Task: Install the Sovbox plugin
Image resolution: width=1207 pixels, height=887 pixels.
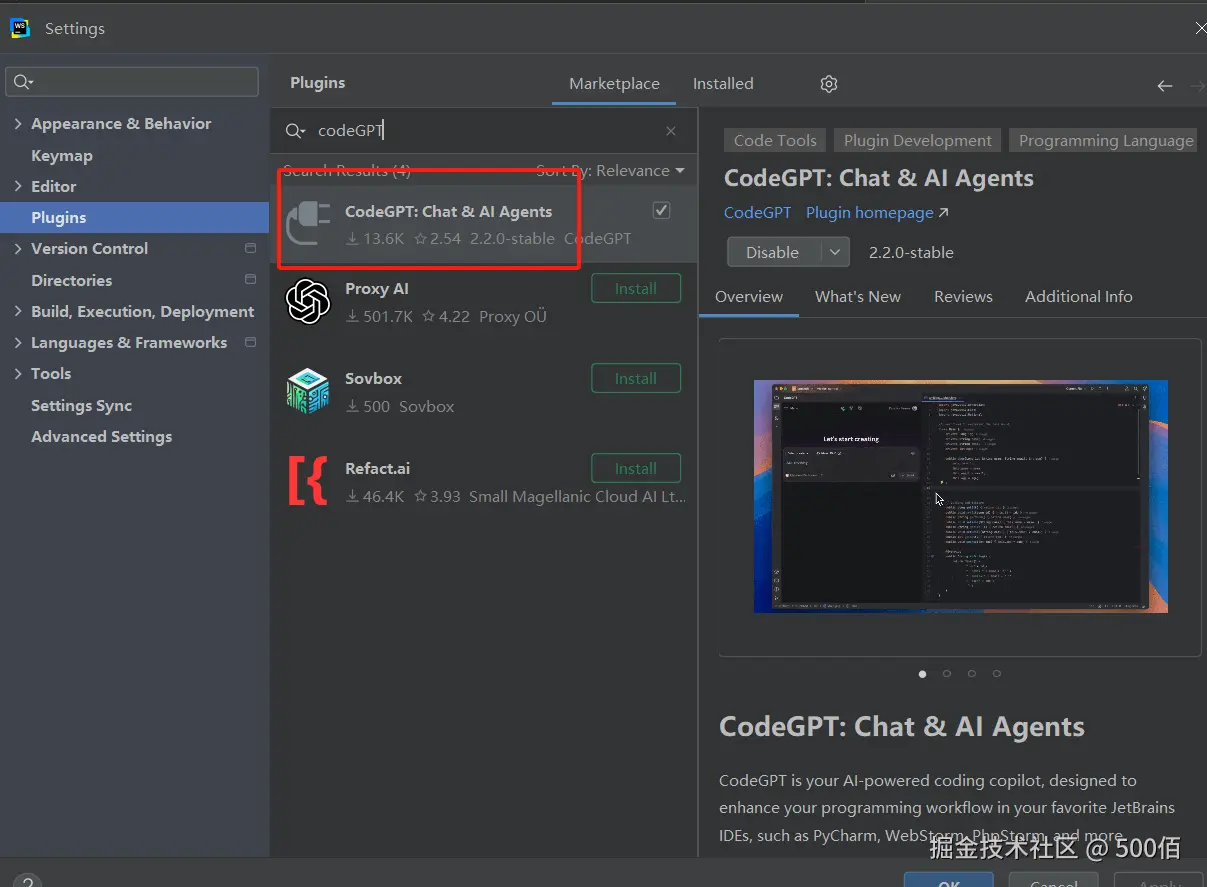Action: [x=636, y=378]
